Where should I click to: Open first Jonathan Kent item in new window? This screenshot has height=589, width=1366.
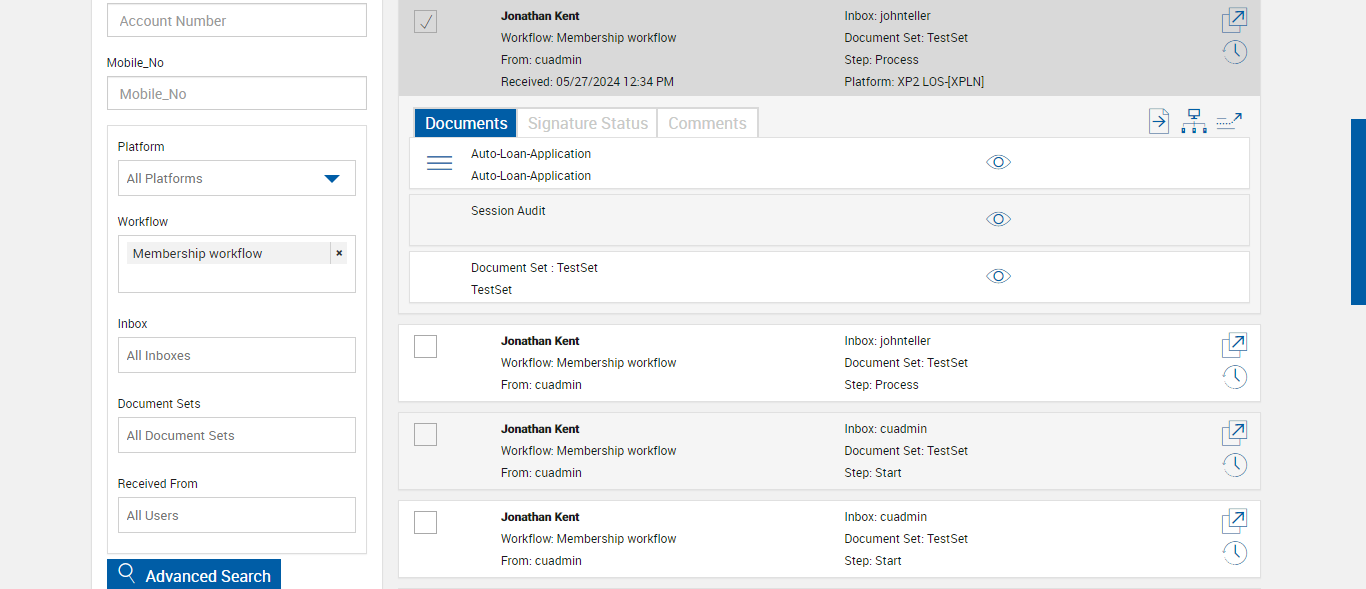coord(1234,20)
